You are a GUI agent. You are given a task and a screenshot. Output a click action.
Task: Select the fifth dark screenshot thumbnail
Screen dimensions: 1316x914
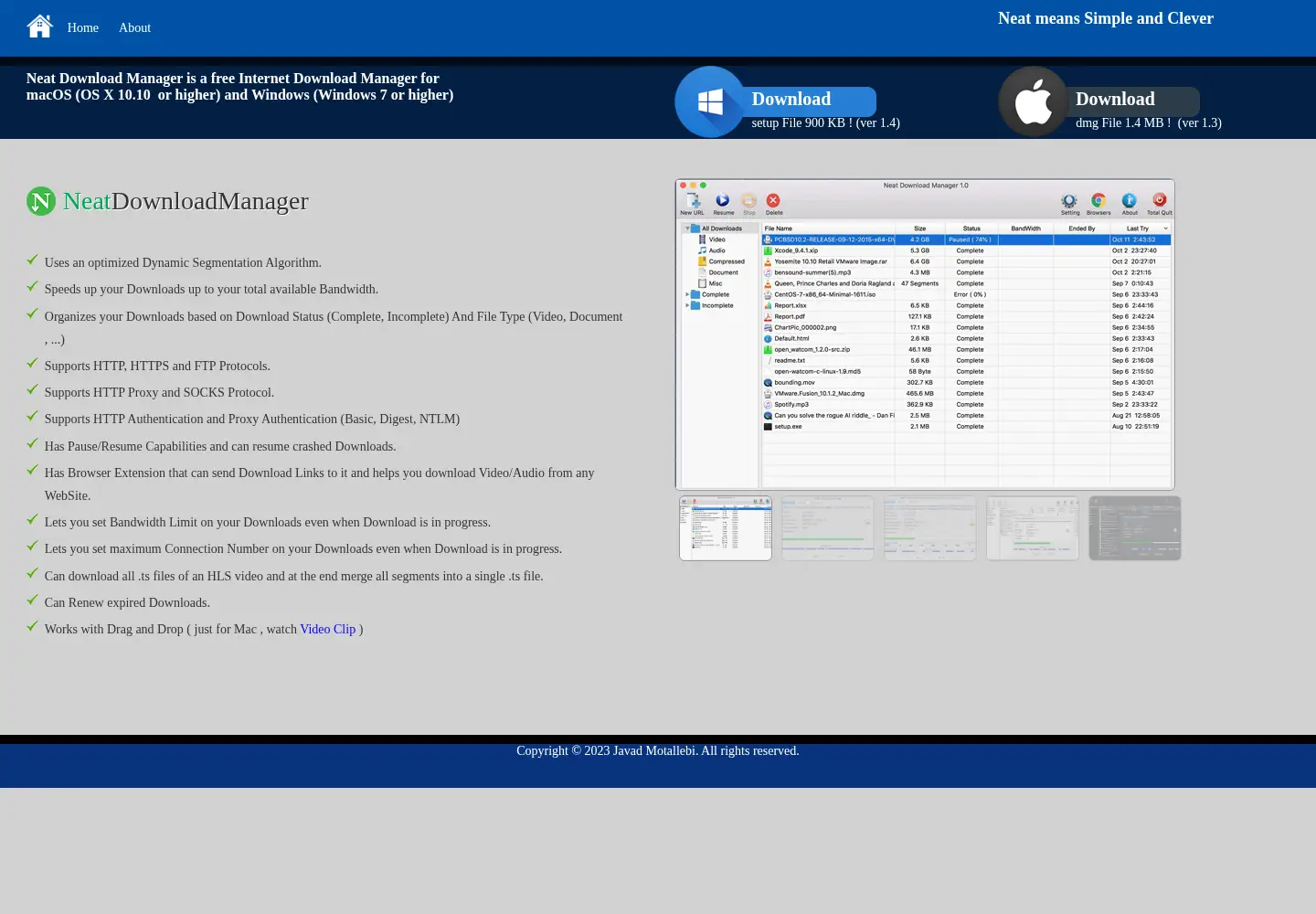1135,528
